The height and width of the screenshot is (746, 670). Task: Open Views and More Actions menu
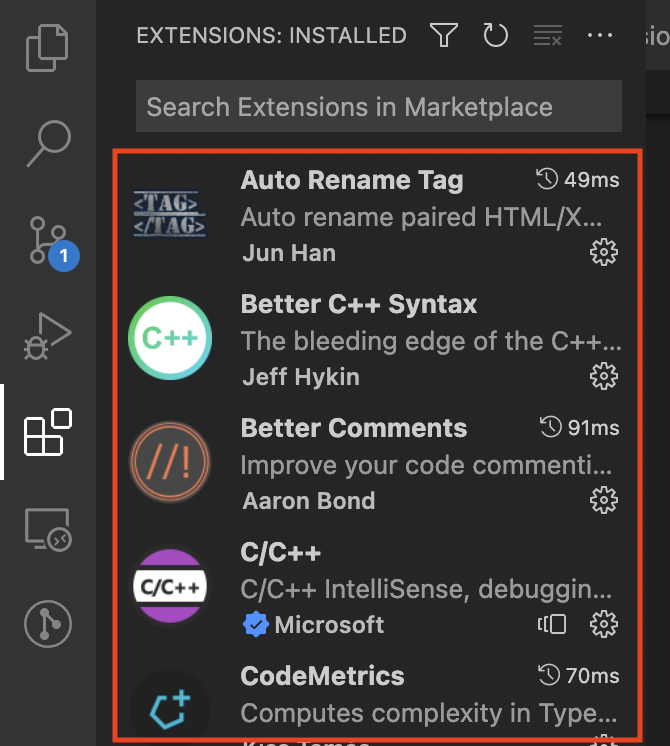coord(600,35)
